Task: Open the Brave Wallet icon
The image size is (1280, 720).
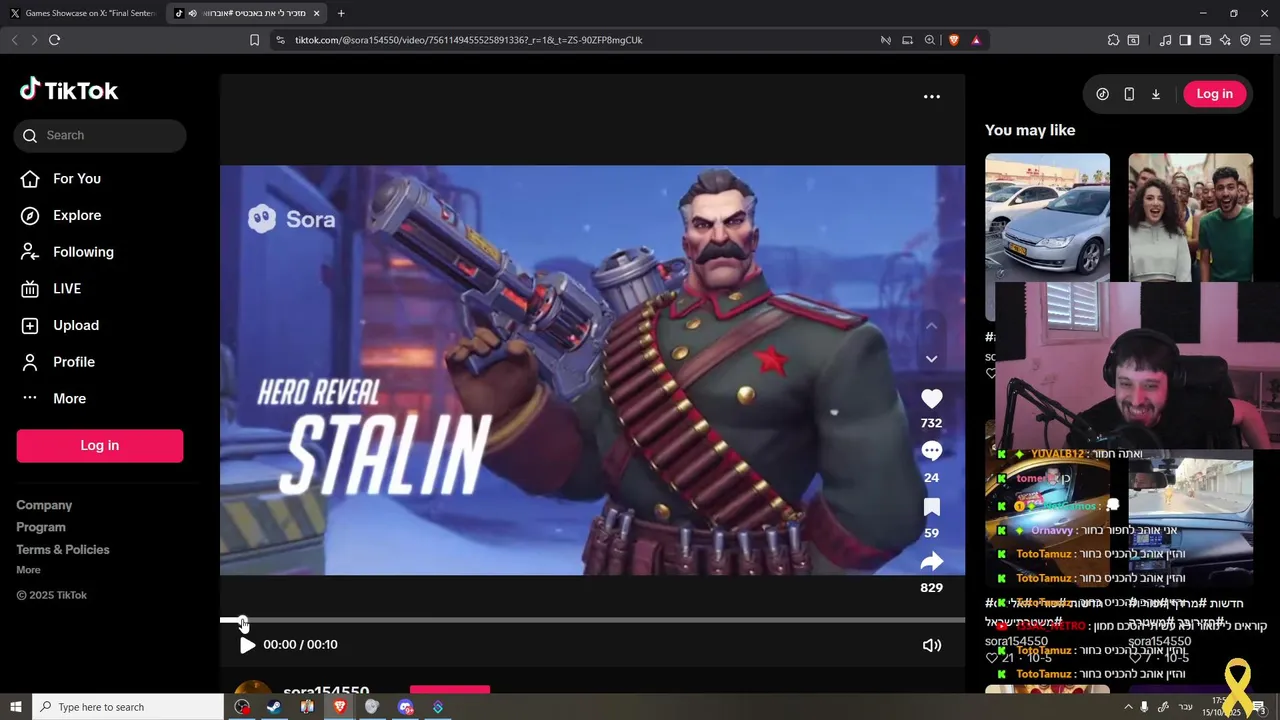Action: pos(1205,40)
